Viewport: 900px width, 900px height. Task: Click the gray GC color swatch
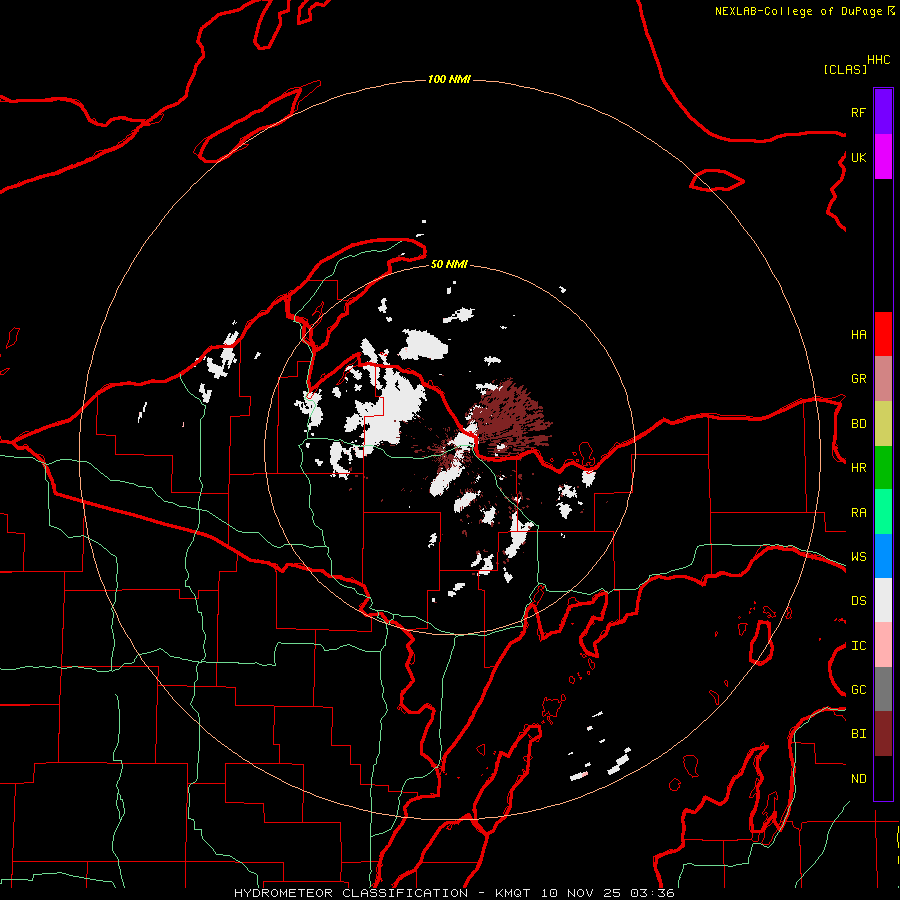pyautogui.click(x=883, y=689)
